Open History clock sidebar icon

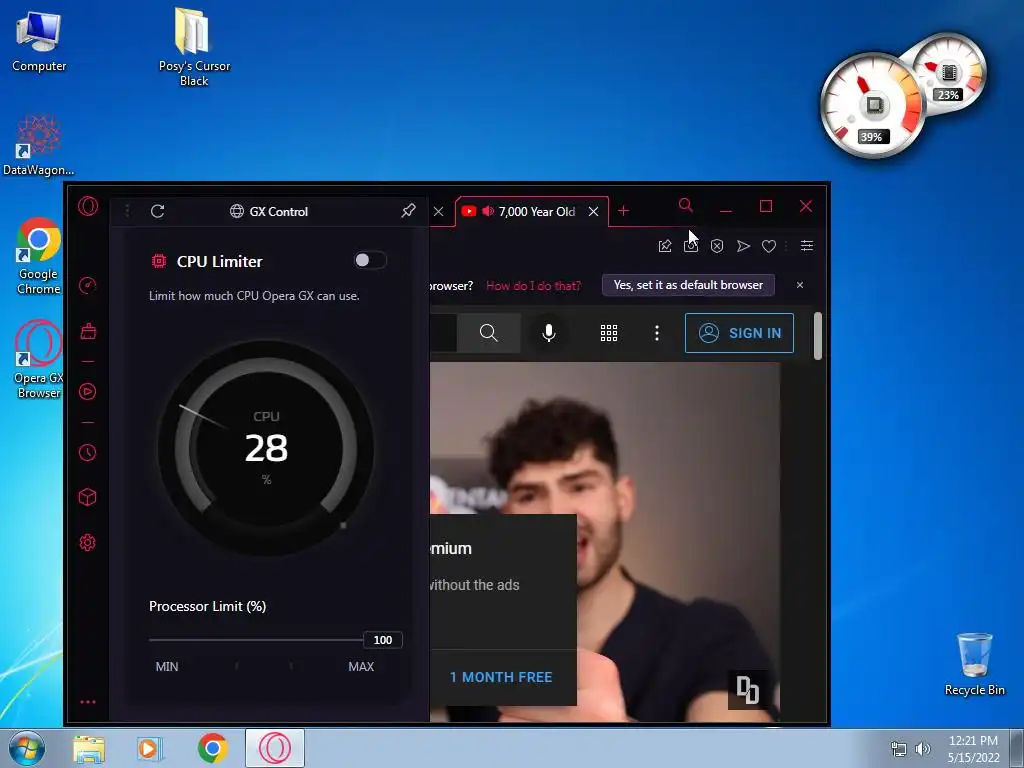[x=88, y=453]
